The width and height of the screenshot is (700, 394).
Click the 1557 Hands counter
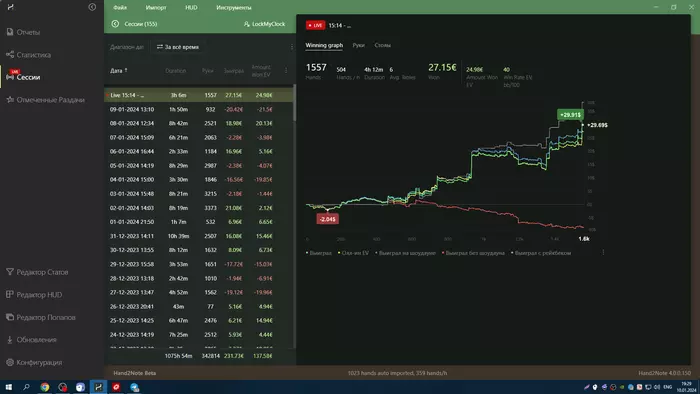(316, 67)
